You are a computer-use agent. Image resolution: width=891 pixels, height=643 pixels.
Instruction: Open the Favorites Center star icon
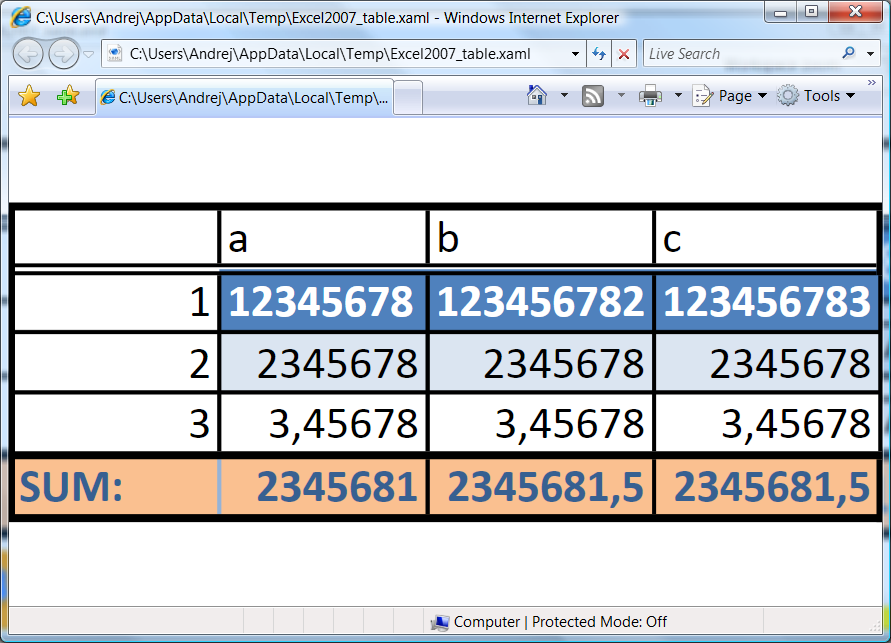click(29, 95)
